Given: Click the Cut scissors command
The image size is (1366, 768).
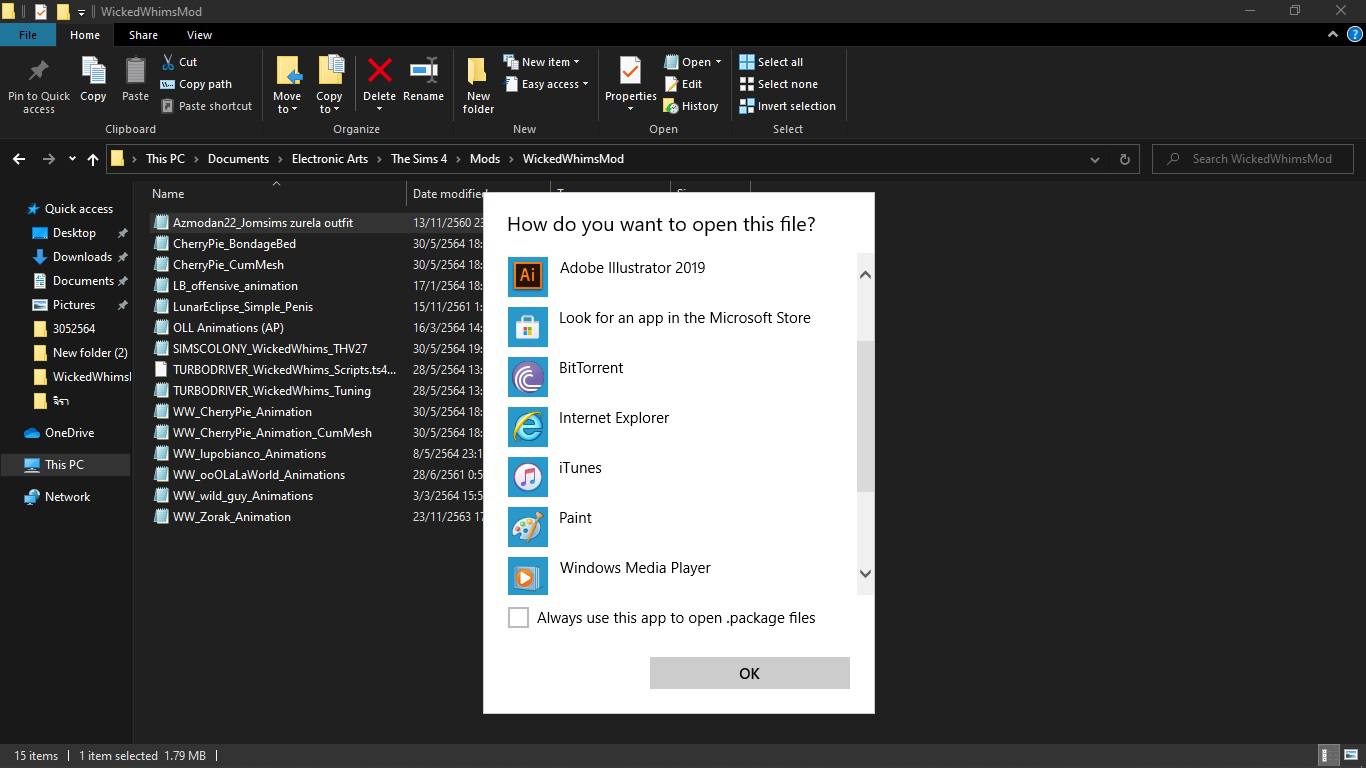Looking at the screenshot, I should (x=178, y=62).
